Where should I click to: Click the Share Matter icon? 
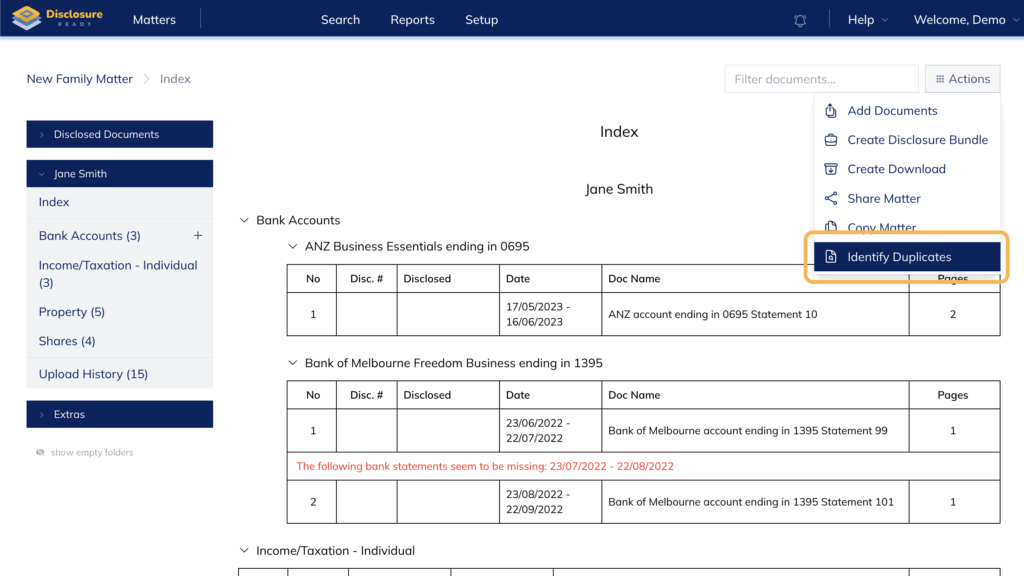coord(830,198)
